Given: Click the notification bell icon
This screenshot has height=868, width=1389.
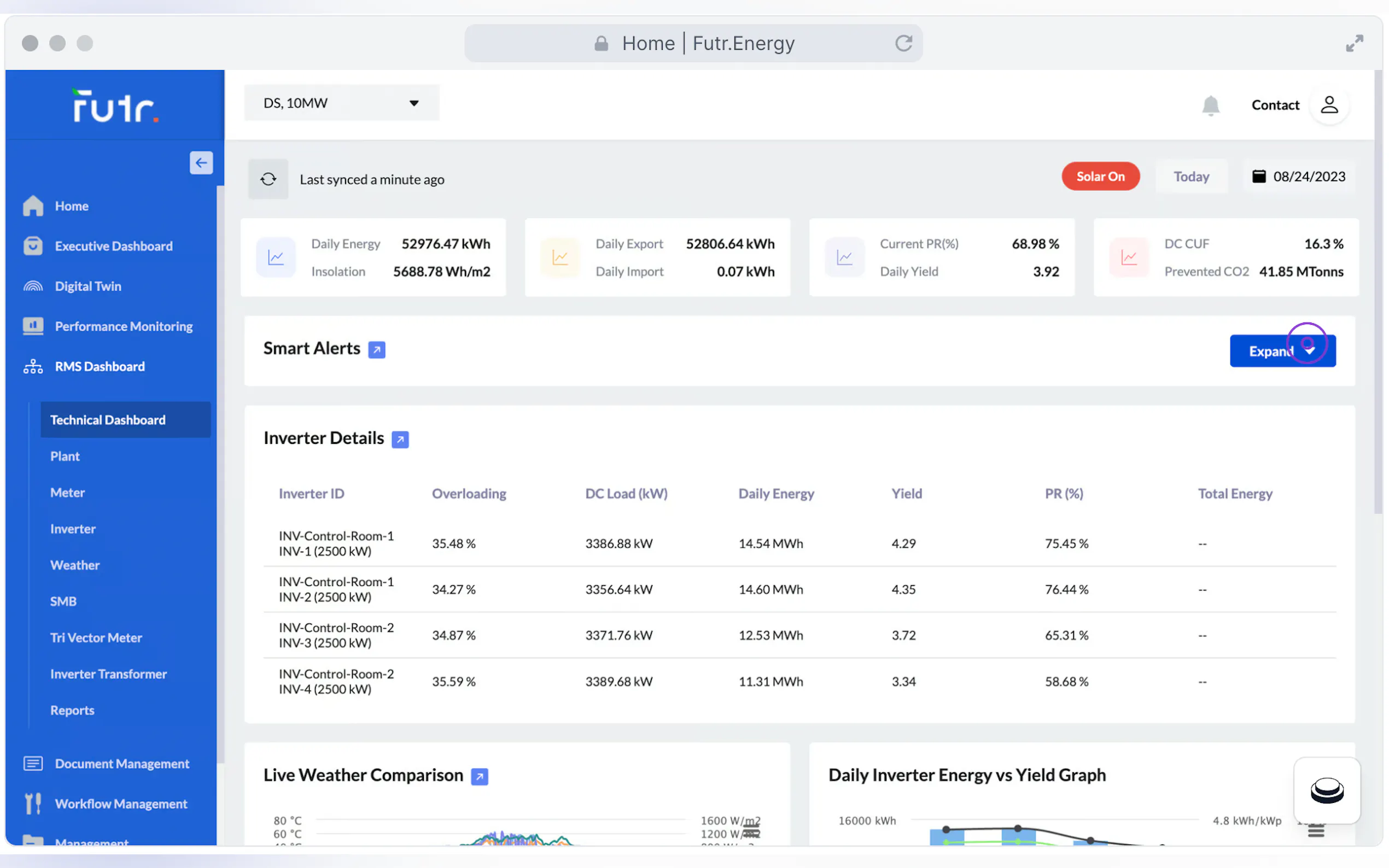Looking at the screenshot, I should coord(1210,105).
